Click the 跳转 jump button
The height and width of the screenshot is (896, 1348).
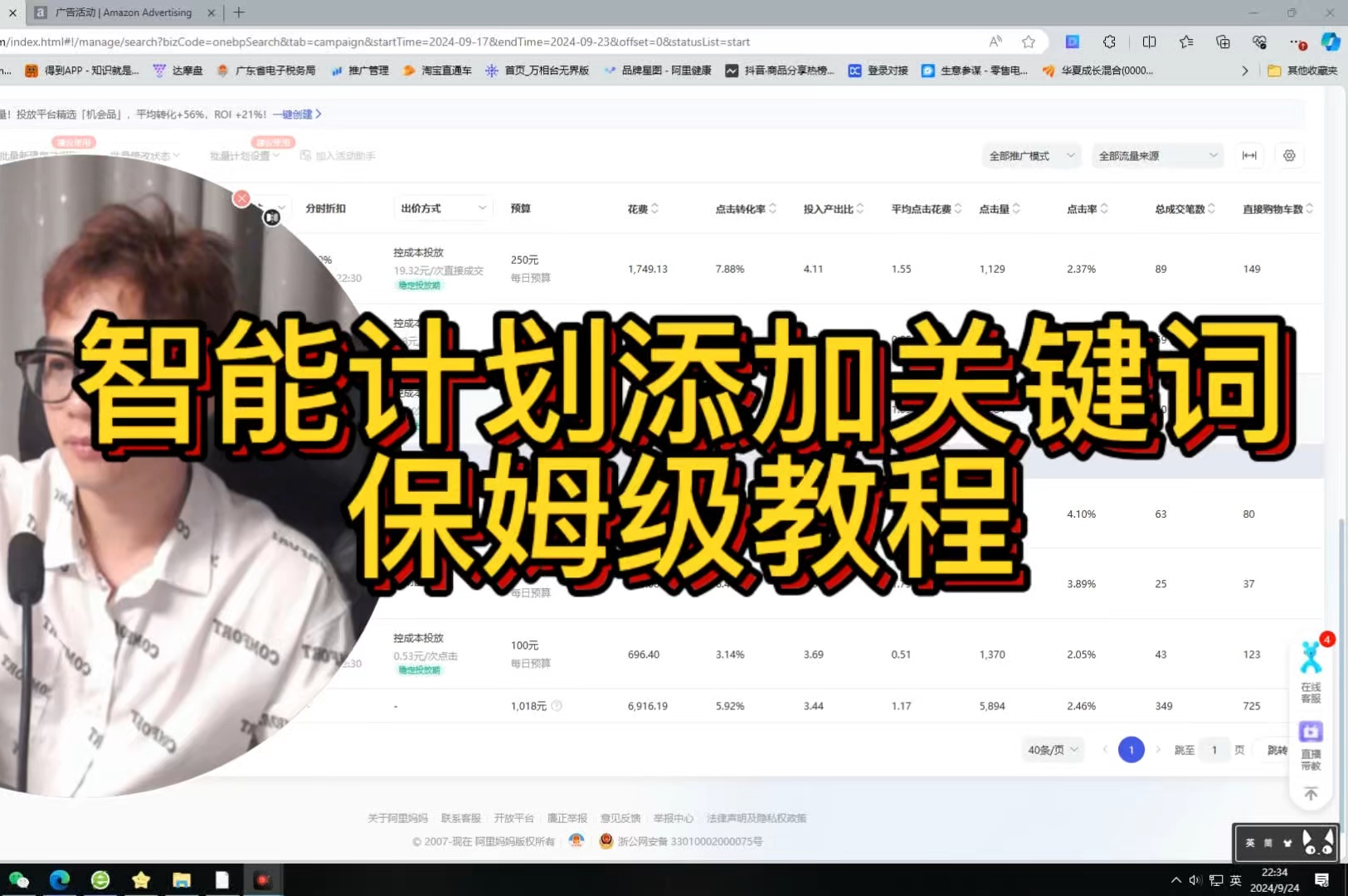pyautogui.click(x=1277, y=750)
